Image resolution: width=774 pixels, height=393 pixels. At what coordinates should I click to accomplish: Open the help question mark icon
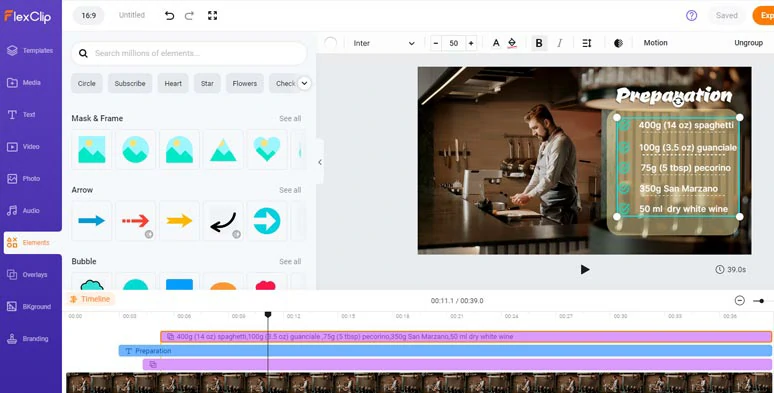click(692, 16)
